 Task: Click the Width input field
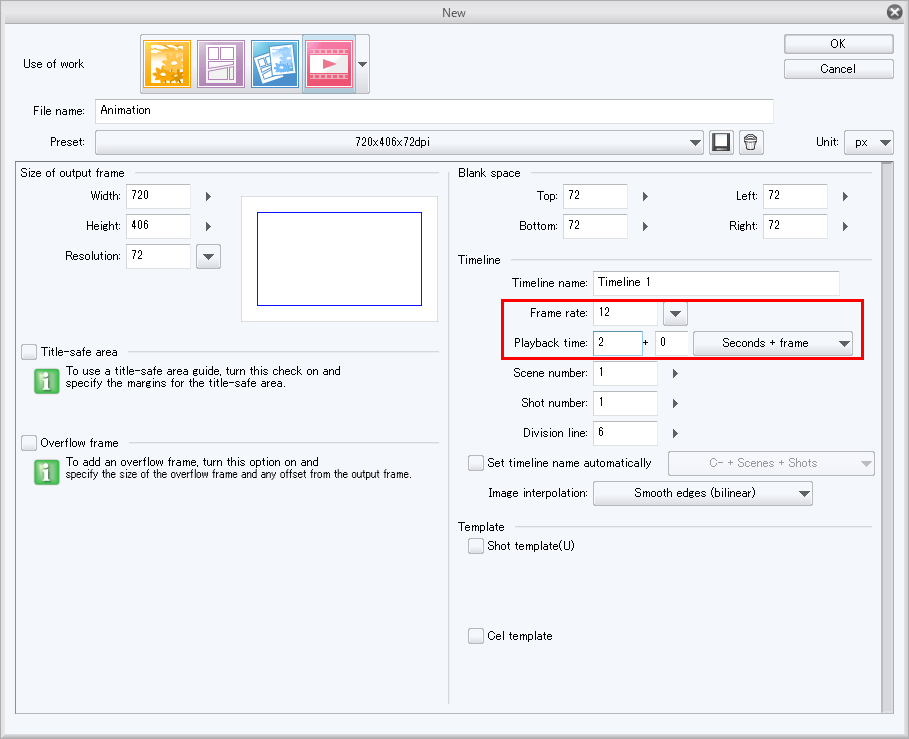point(158,196)
